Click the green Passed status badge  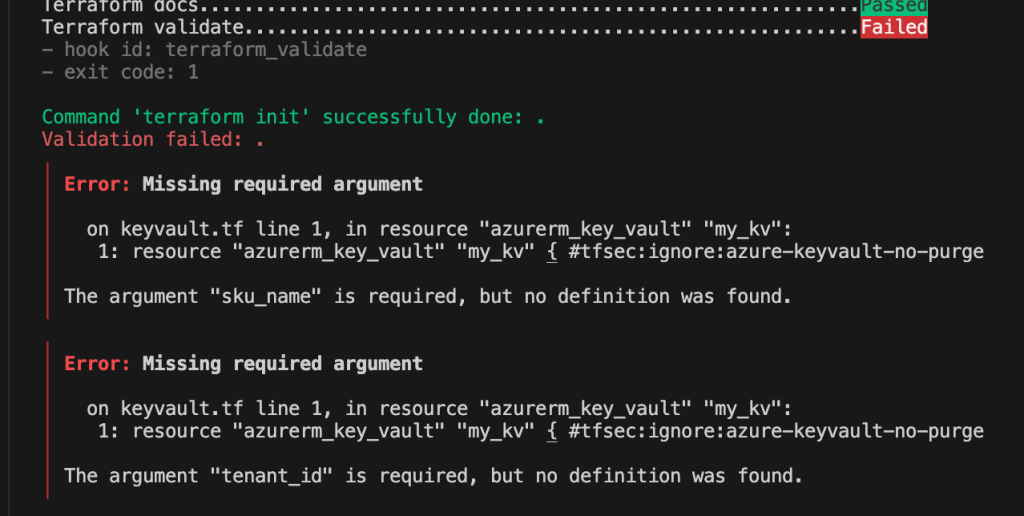tap(894, 5)
